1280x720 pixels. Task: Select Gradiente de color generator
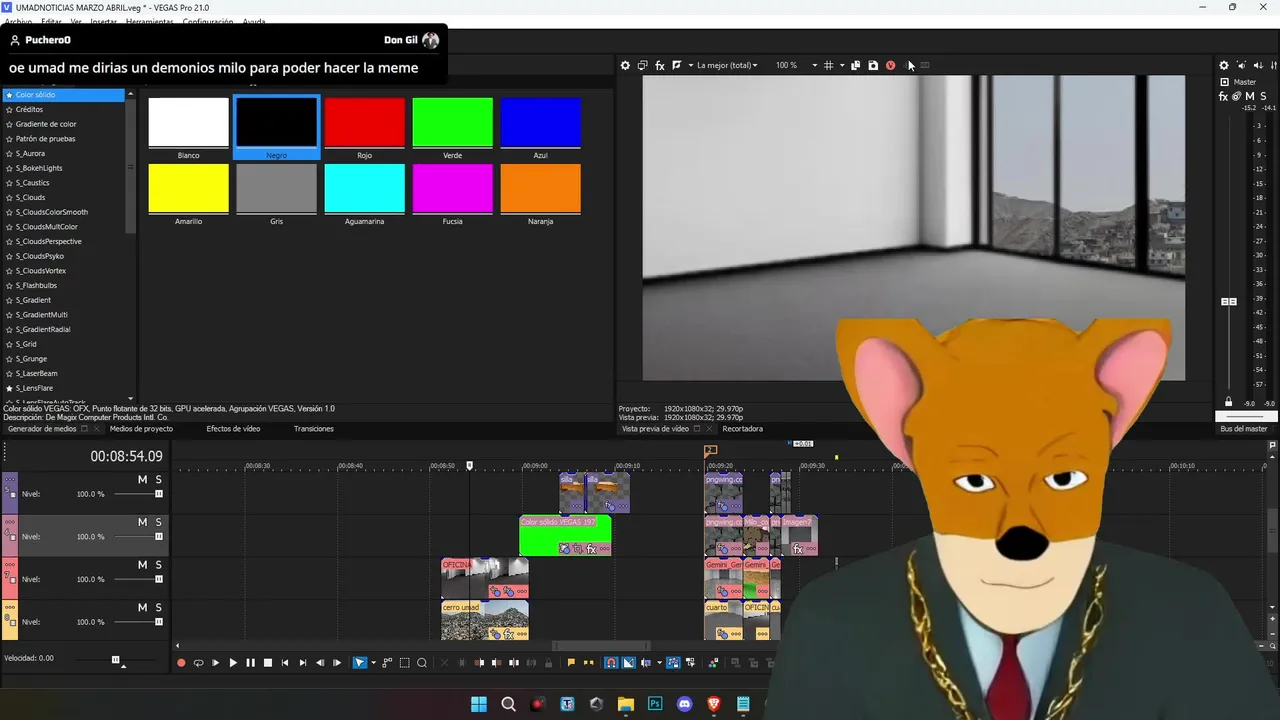pos(46,124)
